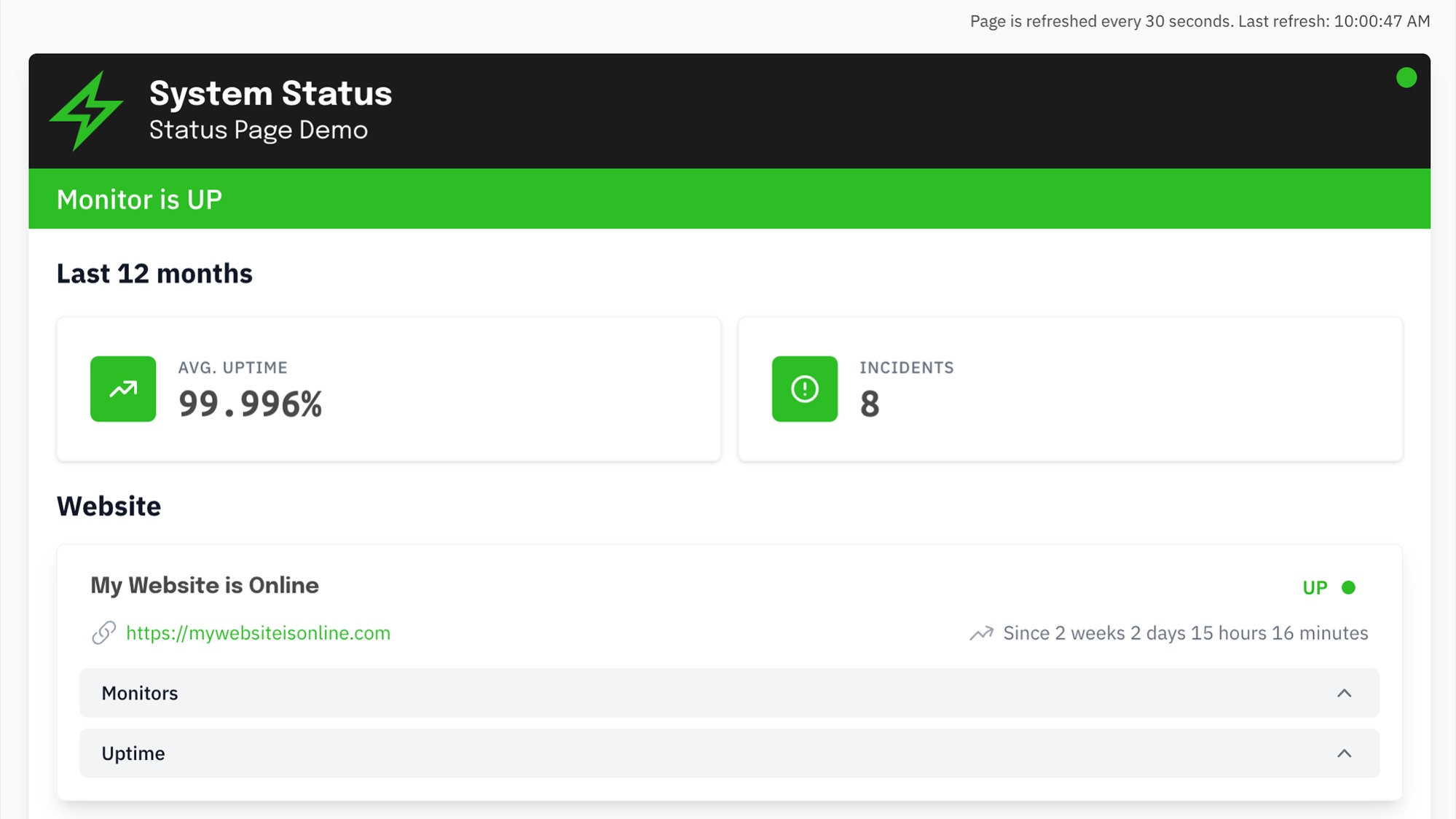Click the Last 12 months heading
This screenshot has width=1456, height=819.
pyautogui.click(x=154, y=273)
